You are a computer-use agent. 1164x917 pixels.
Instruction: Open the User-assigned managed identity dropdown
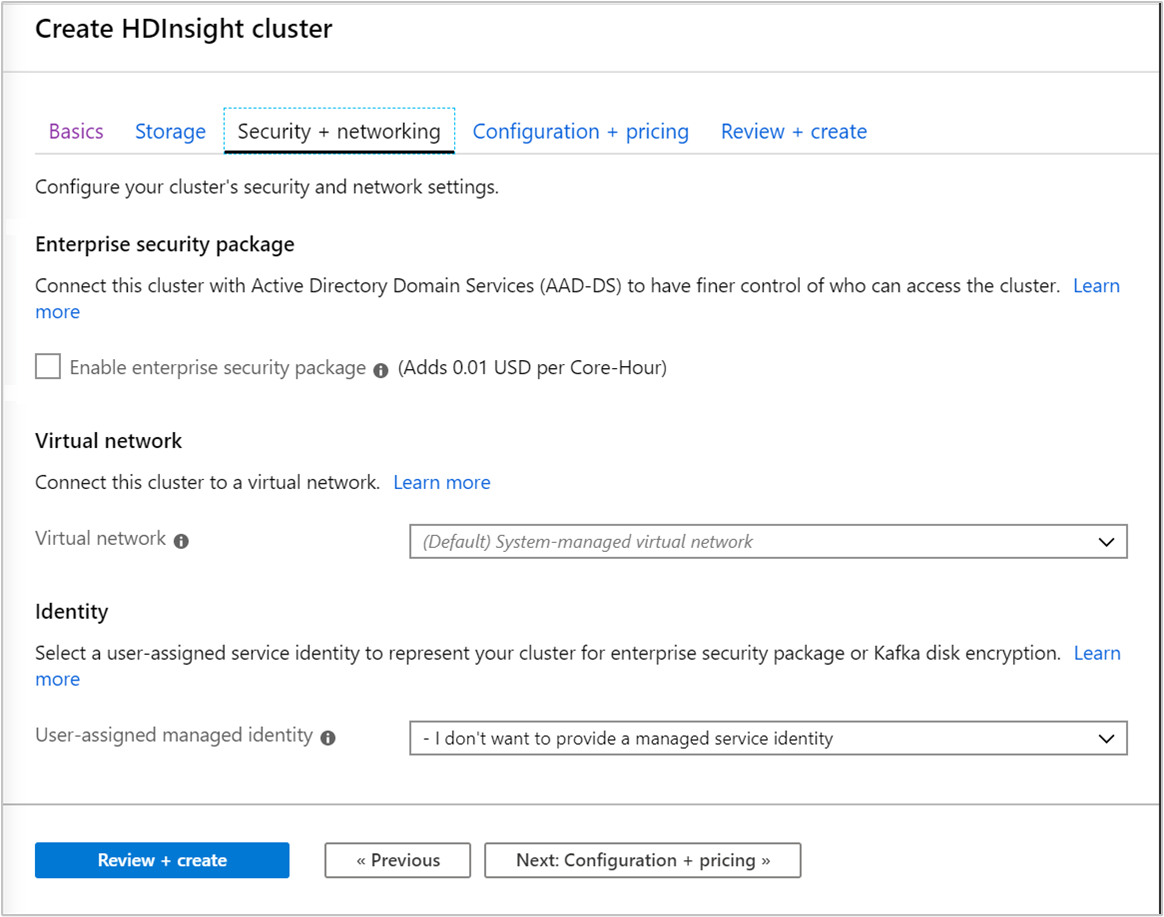click(x=767, y=738)
